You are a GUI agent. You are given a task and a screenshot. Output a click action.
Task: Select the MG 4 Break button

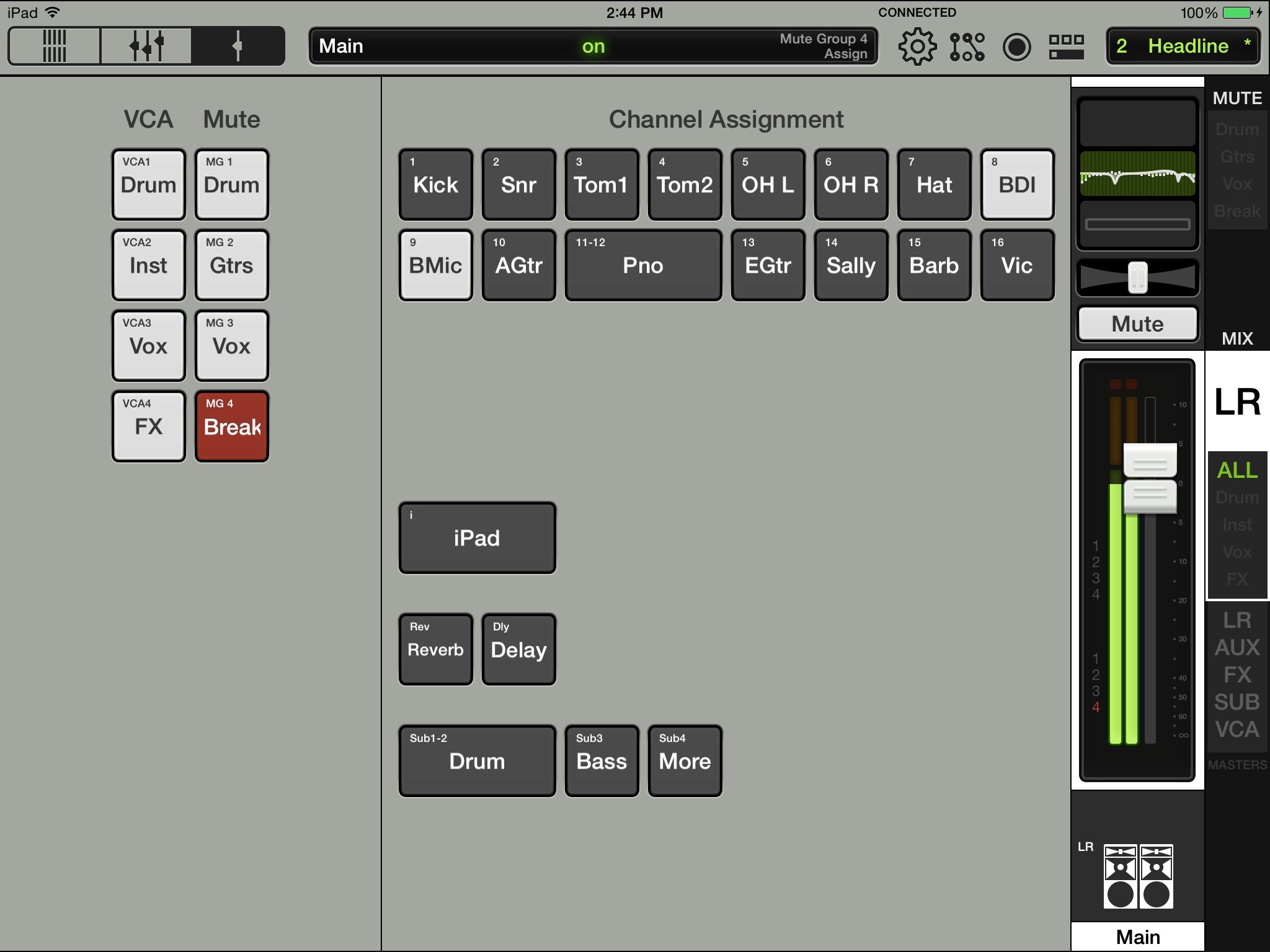[x=232, y=426]
